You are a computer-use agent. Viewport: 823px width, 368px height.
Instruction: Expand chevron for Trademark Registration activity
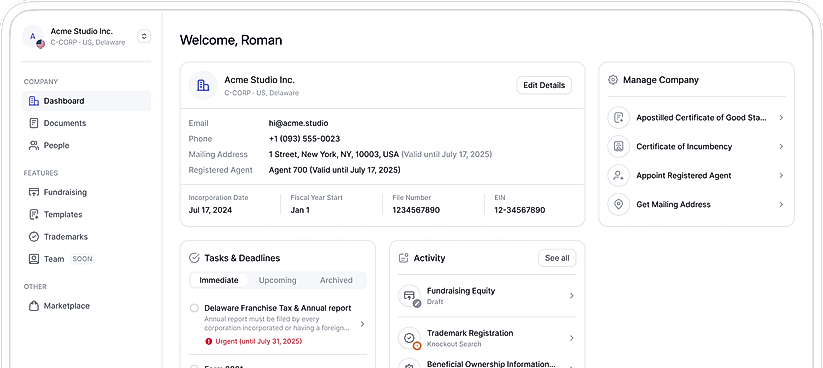coord(572,338)
